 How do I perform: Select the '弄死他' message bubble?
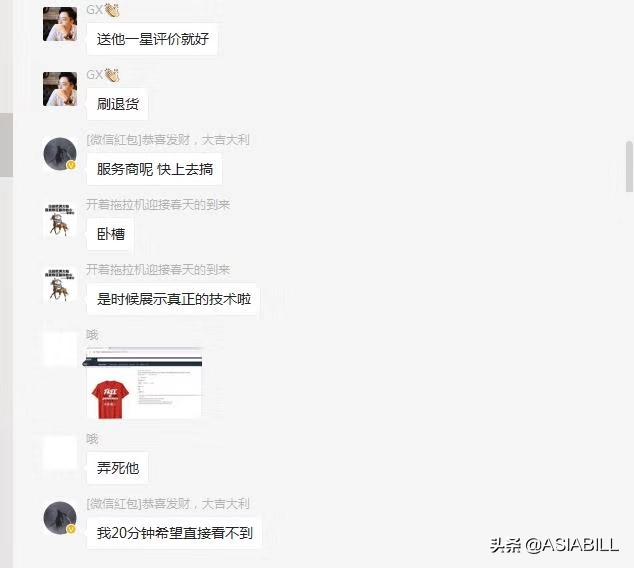118,468
